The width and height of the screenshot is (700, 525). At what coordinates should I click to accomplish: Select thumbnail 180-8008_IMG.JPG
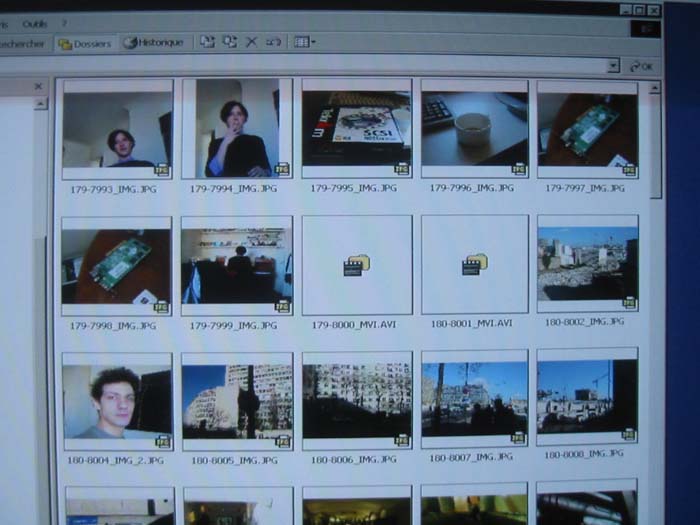[x=587, y=397]
